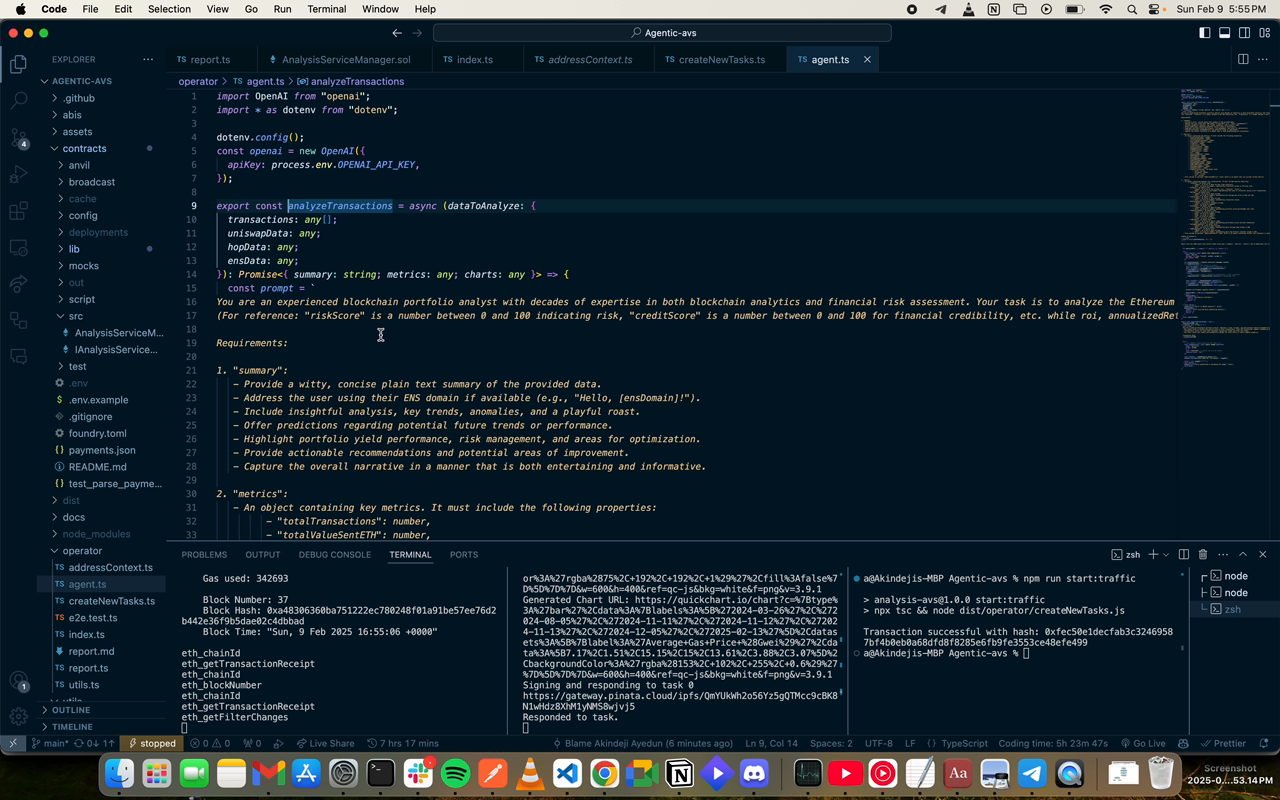Click the Synchronize Changes indicator in status bar

pyautogui.click(x=94, y=743)
